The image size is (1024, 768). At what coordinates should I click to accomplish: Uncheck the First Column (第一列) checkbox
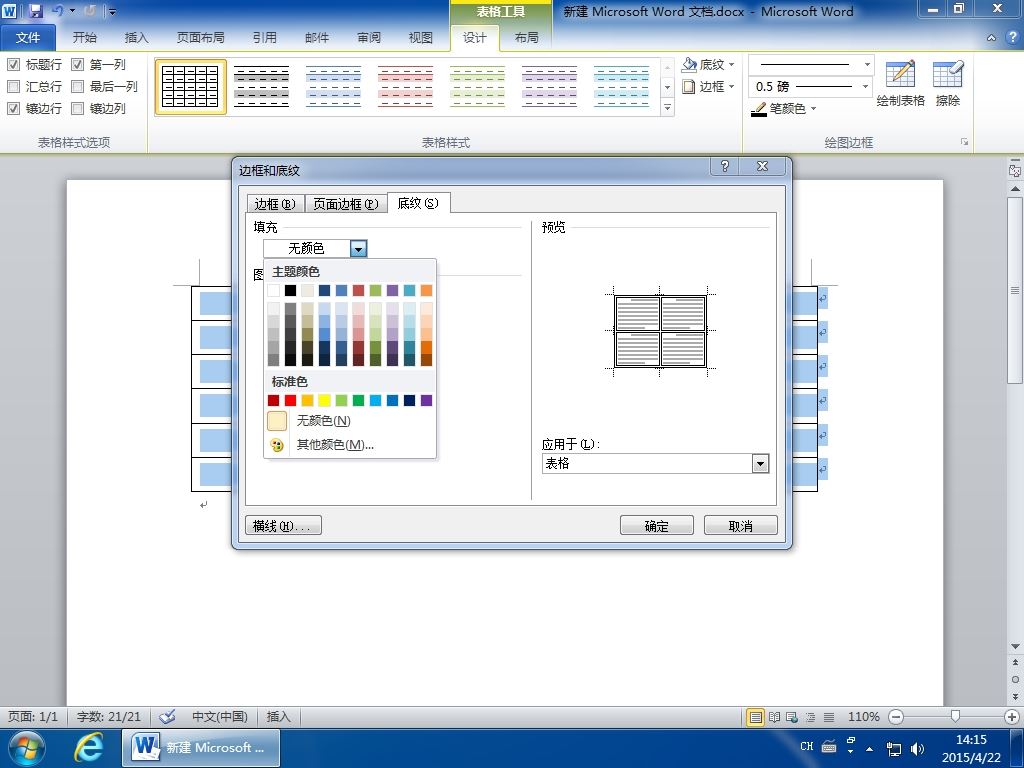tap(77, 65)
